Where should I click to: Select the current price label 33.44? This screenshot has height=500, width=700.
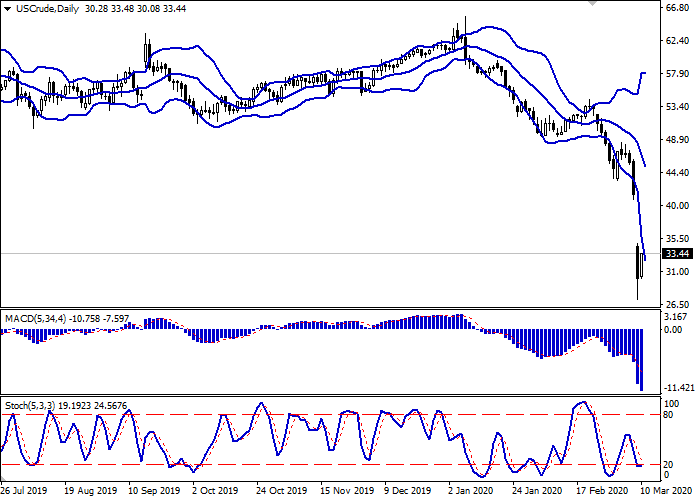678,254
